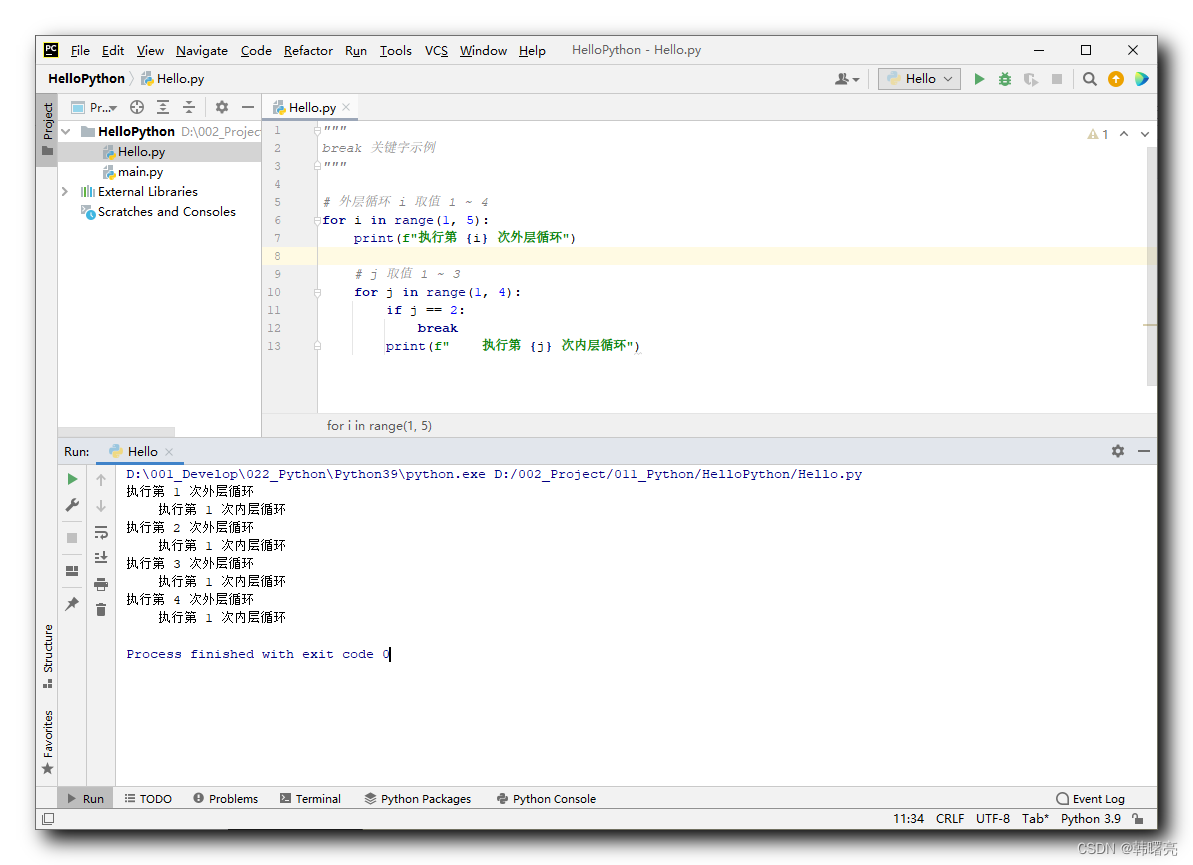
Task: Print console output with printer icon
Action: 101,584
